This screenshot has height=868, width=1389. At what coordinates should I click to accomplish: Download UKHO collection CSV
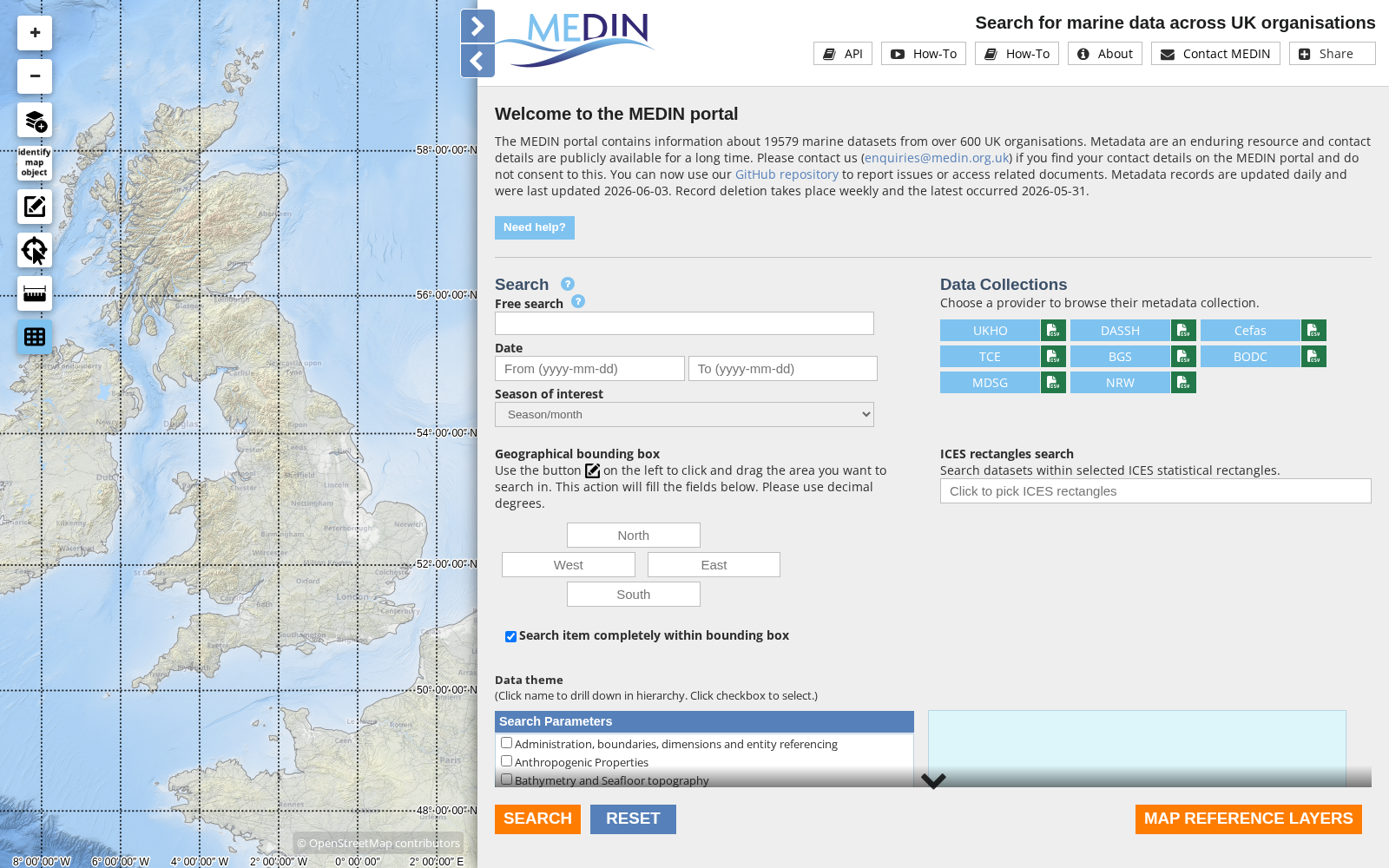click(1053, 331)
